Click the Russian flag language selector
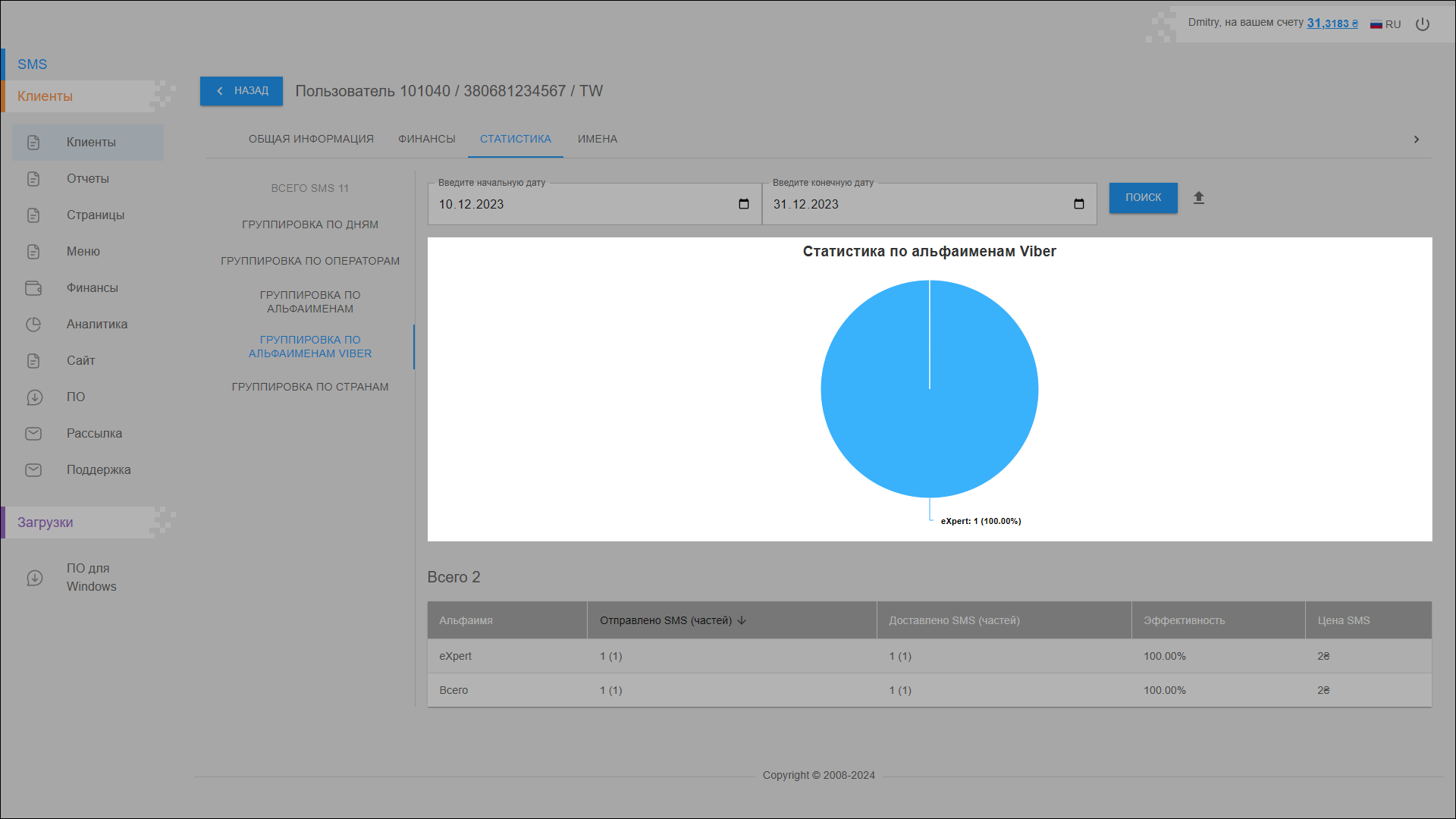Viewport: 1456px width, 819px height. [x=1376, y=24]
